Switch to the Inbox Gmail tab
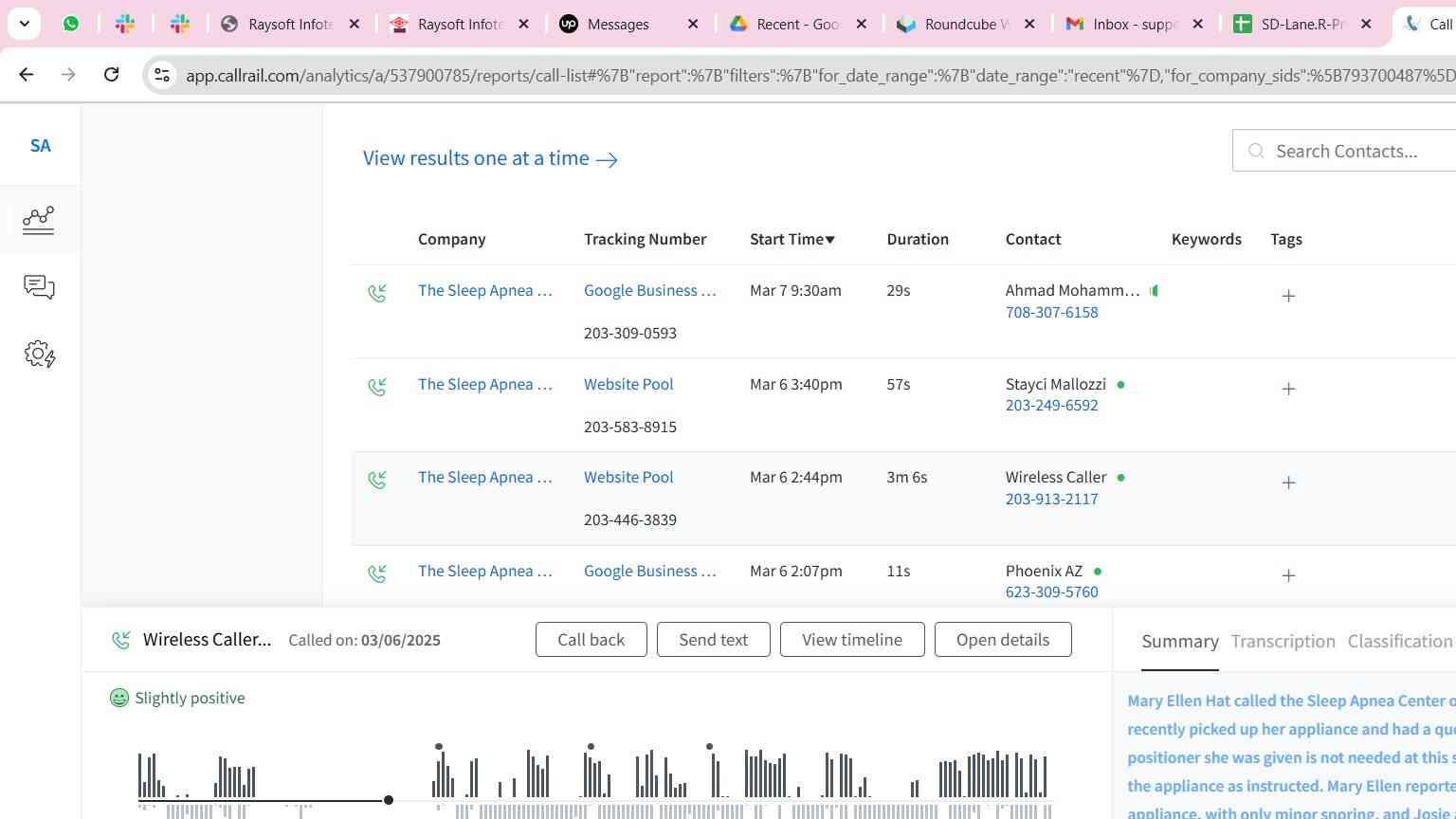This screenshot has width=1456, height=819. coord(1135,24)
